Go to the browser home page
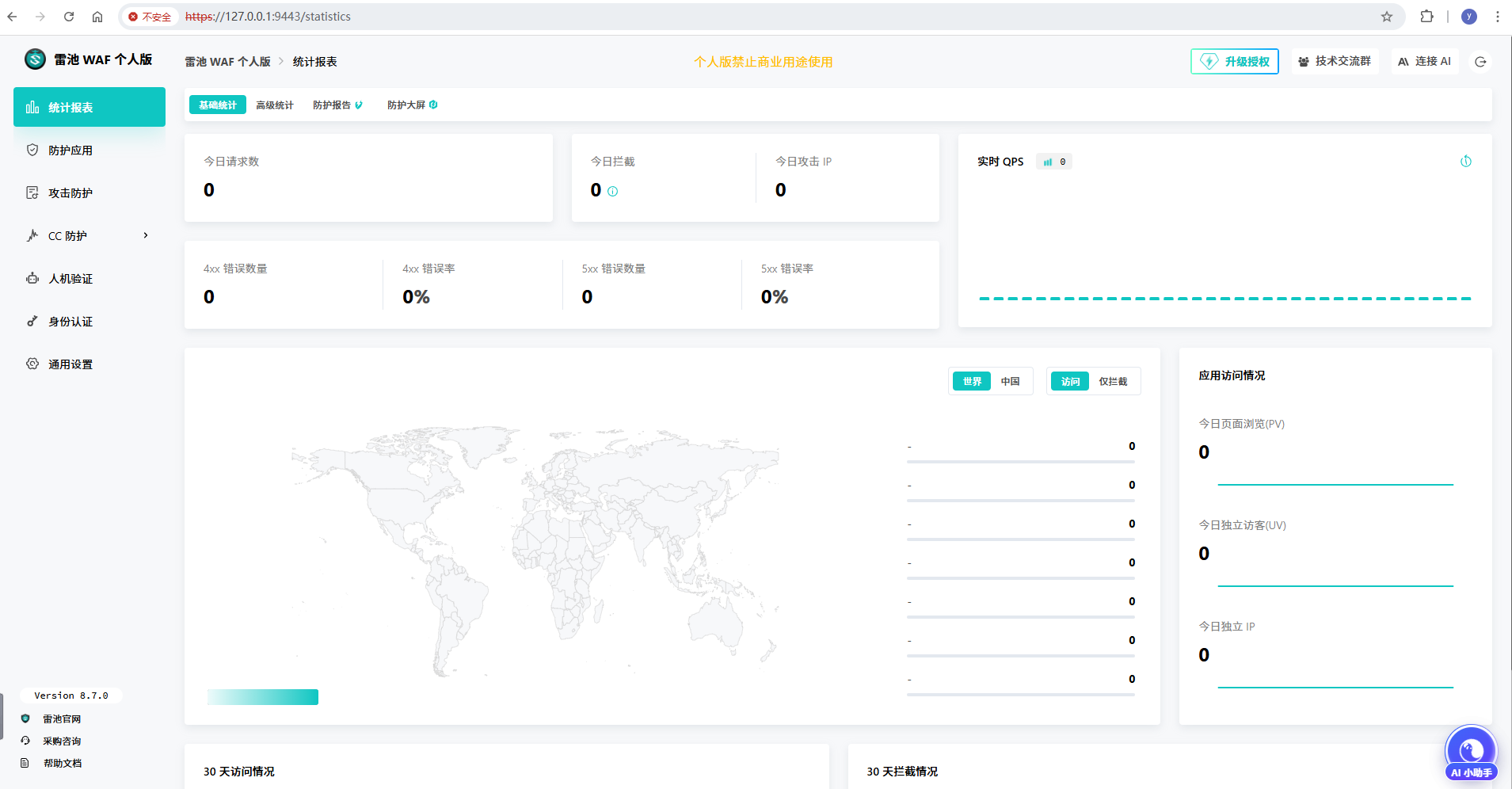 [x=97, y=17]
